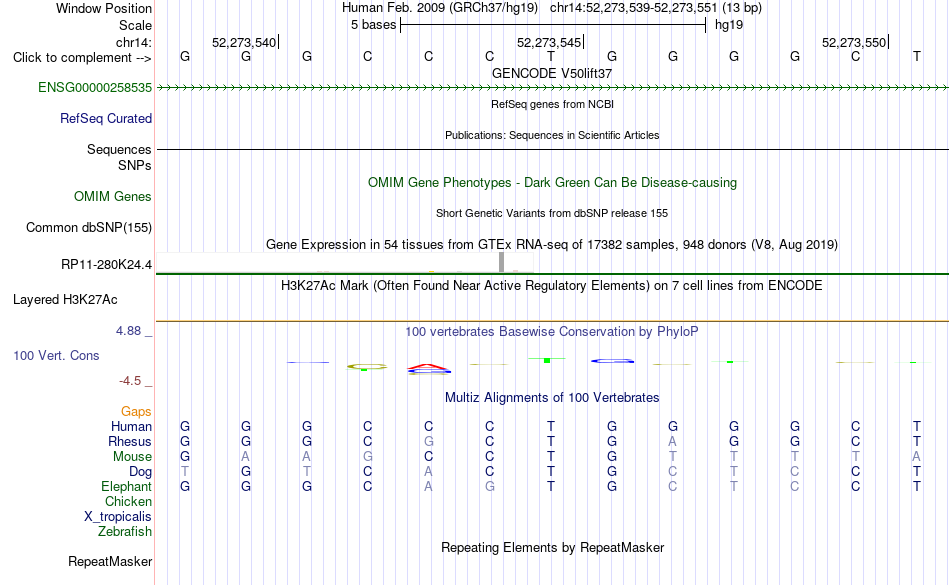Viewport: 950px width, 585px height.
Task: Click the 100 Vert. Cons label
Action: click(56, 355)
